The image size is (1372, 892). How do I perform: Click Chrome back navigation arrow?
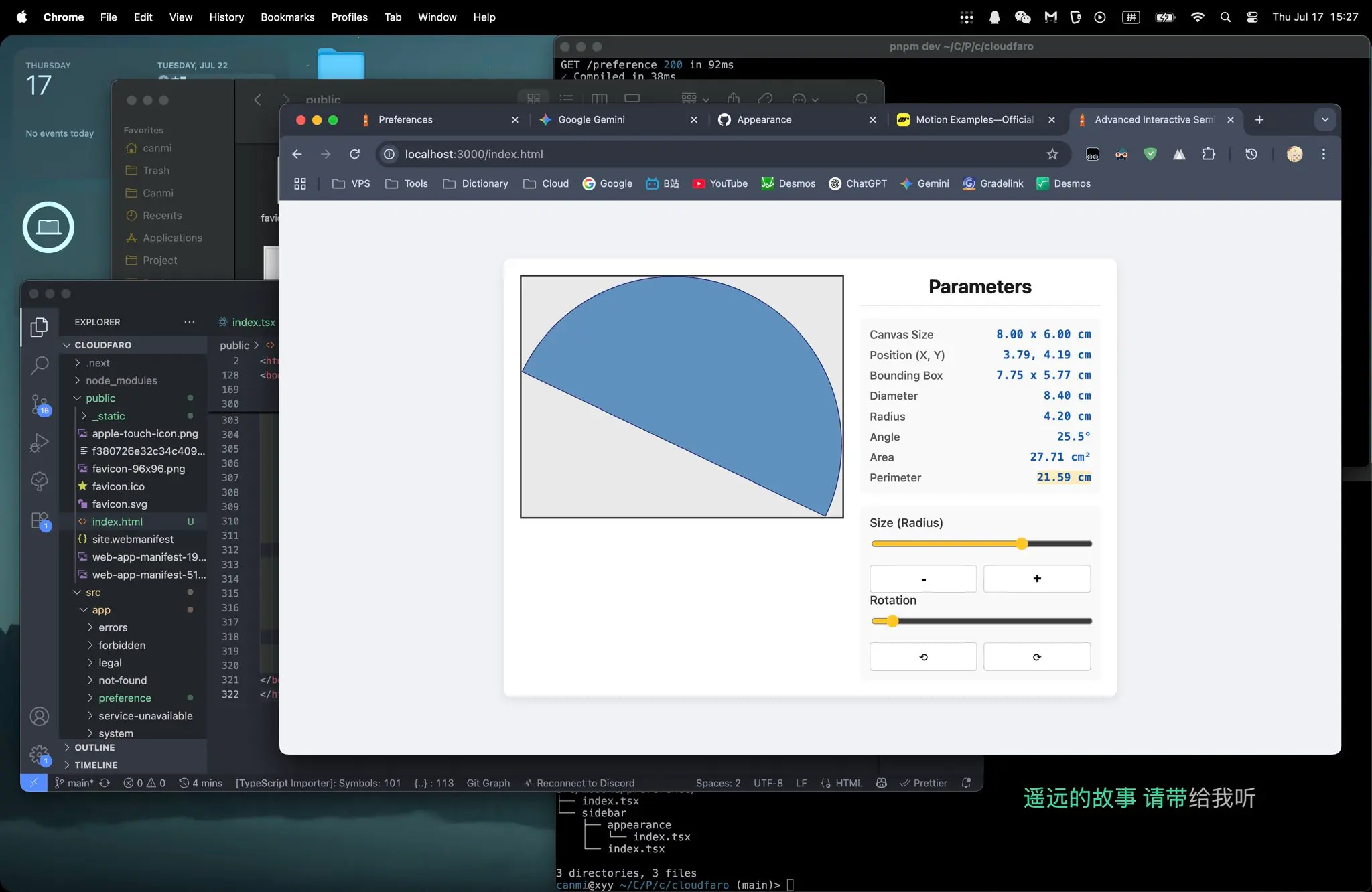coord(297,154)
